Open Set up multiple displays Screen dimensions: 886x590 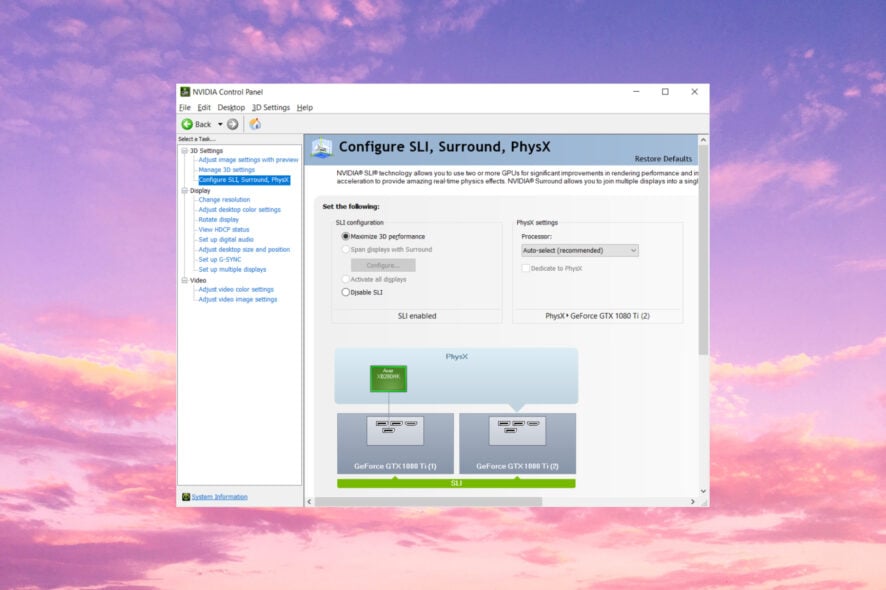[x=232, y=270]
